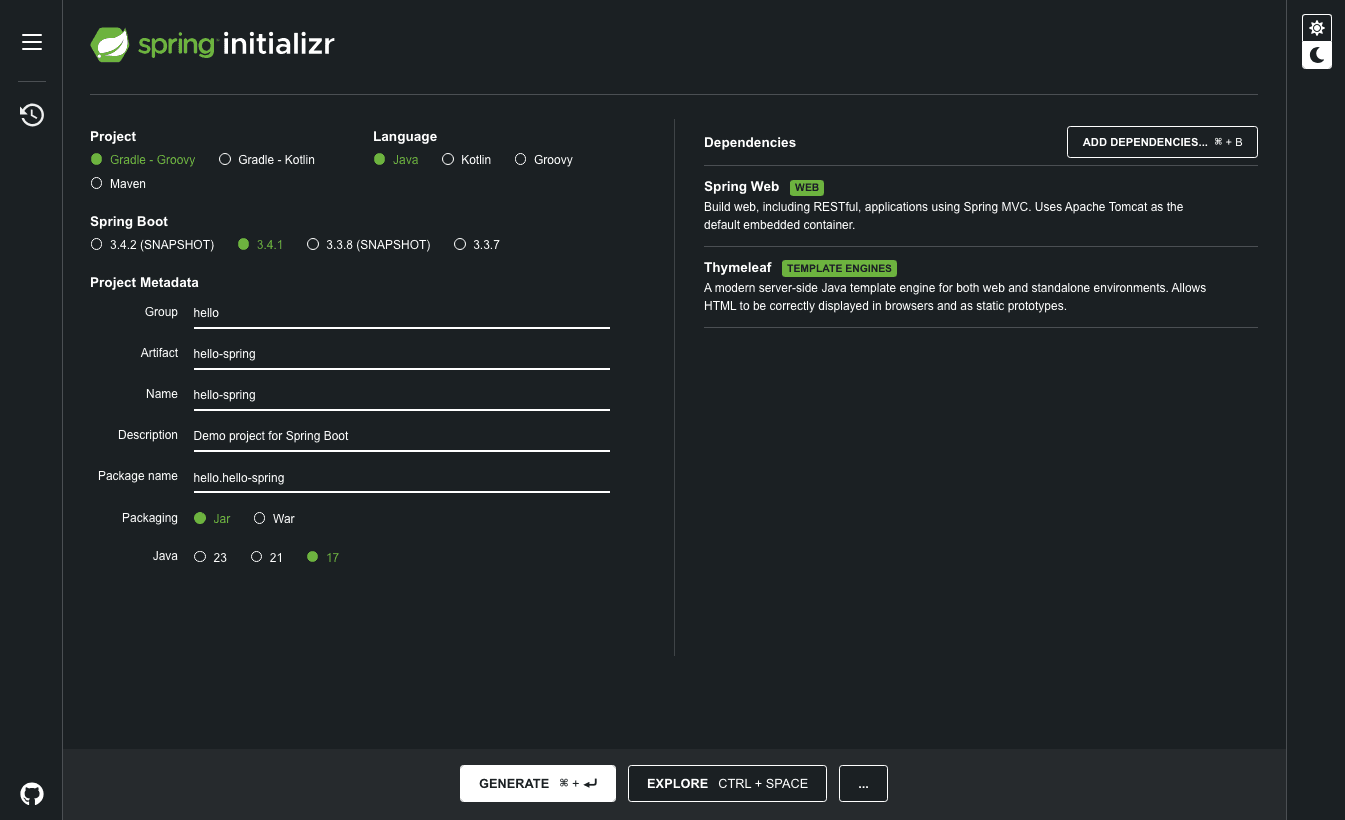Click the WEB tag badge

(807, 187)
